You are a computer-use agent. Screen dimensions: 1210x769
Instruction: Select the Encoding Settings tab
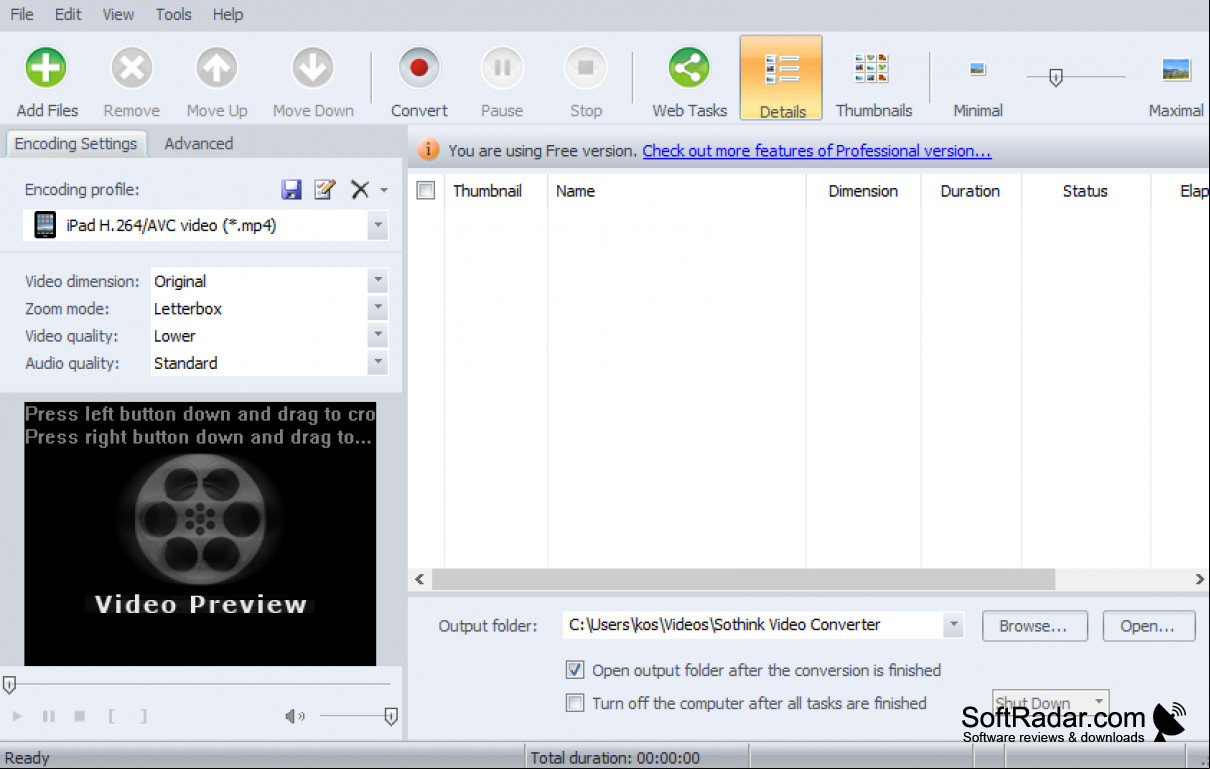pos(76,144)
